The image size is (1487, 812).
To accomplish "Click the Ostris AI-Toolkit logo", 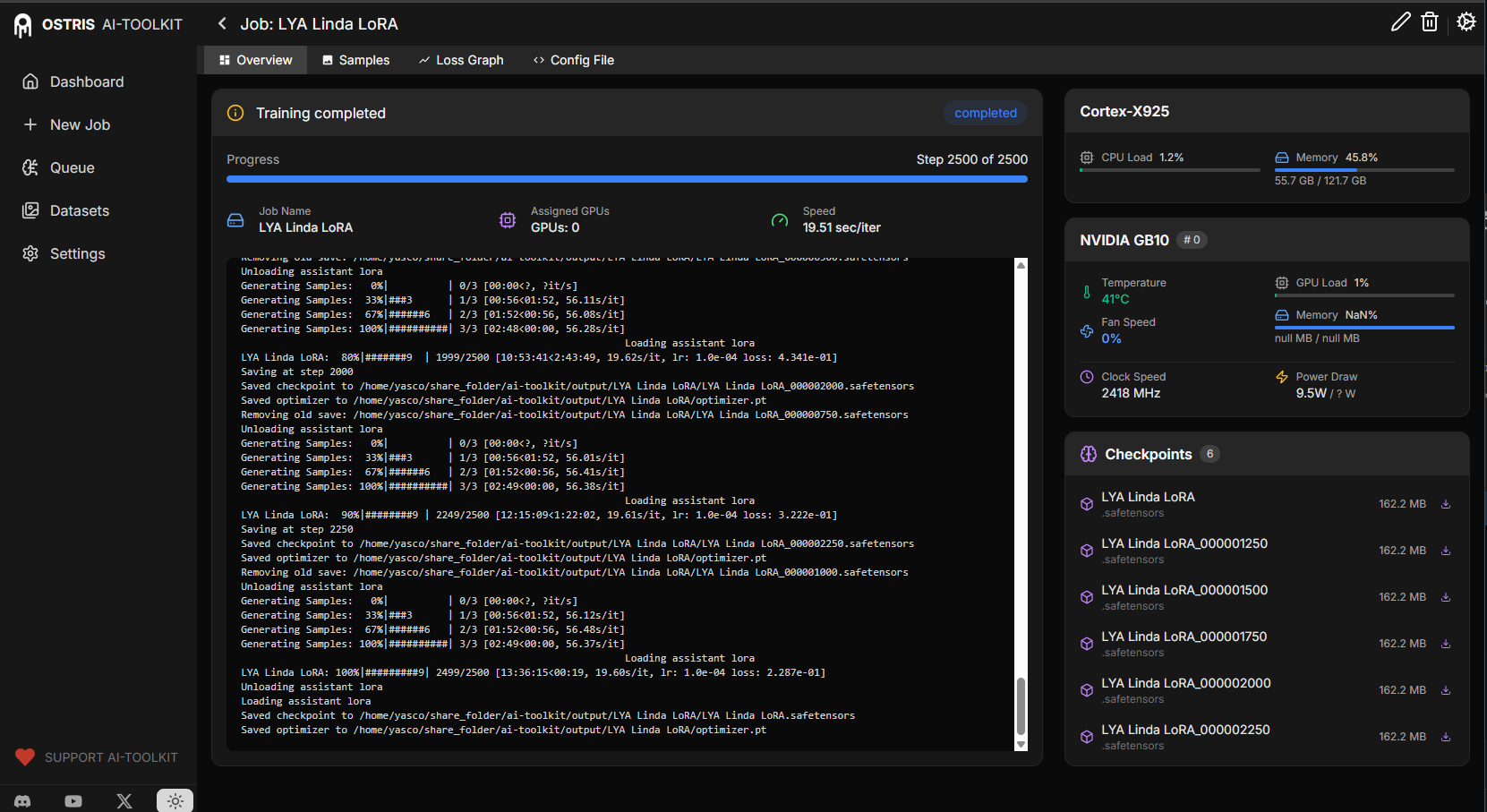I will [x=97, y=24].
